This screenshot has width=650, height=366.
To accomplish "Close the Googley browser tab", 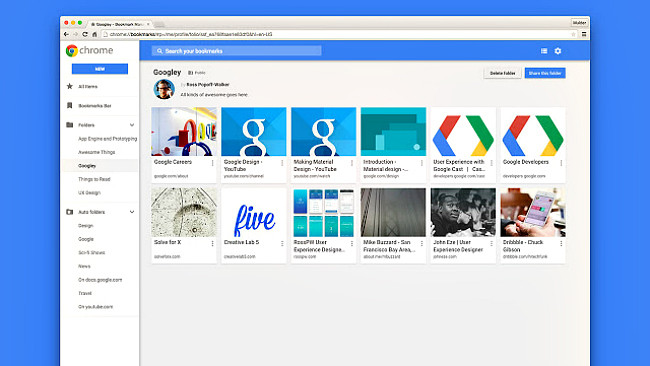I will click(x=148, y=24).
